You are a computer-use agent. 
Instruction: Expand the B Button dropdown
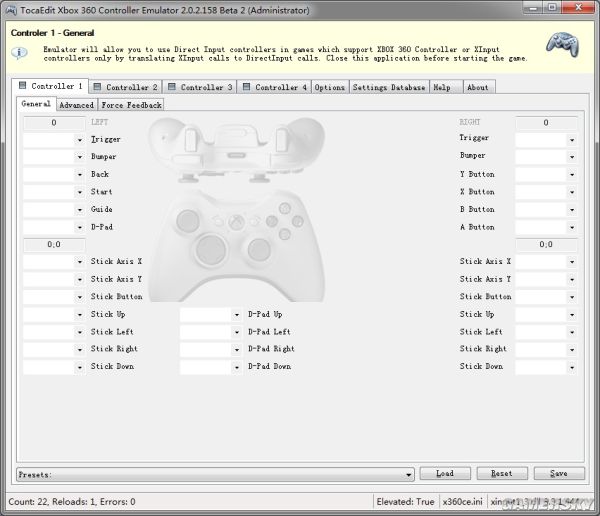[x=572, y=210]
